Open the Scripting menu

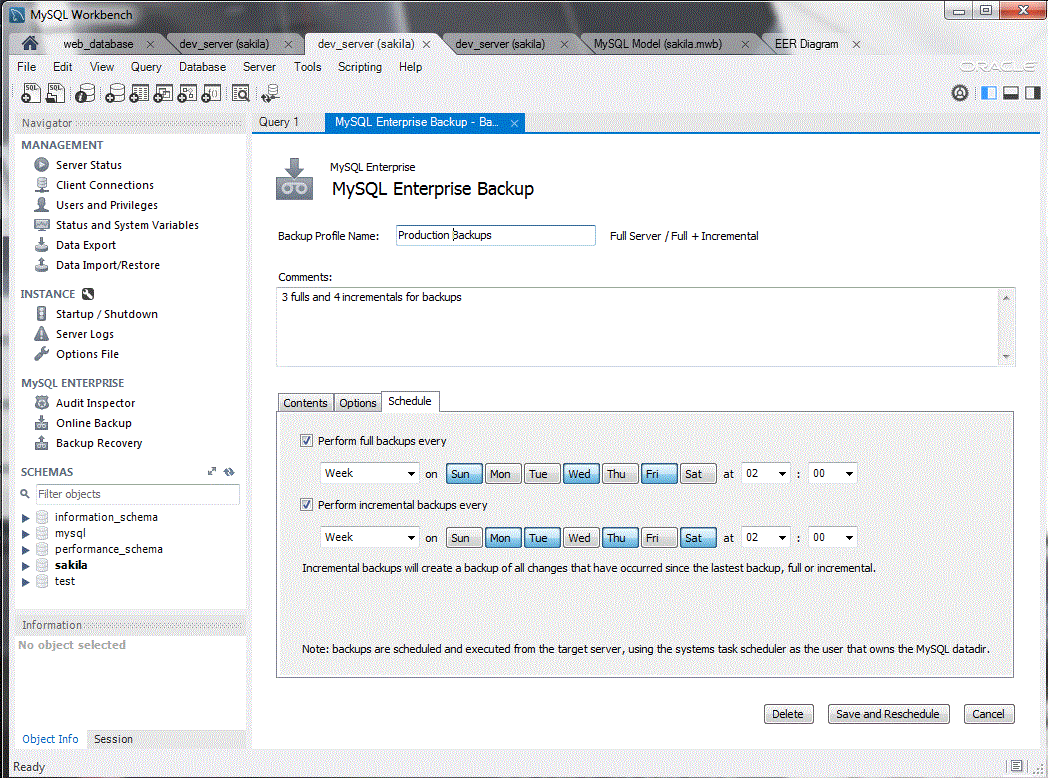360,67
